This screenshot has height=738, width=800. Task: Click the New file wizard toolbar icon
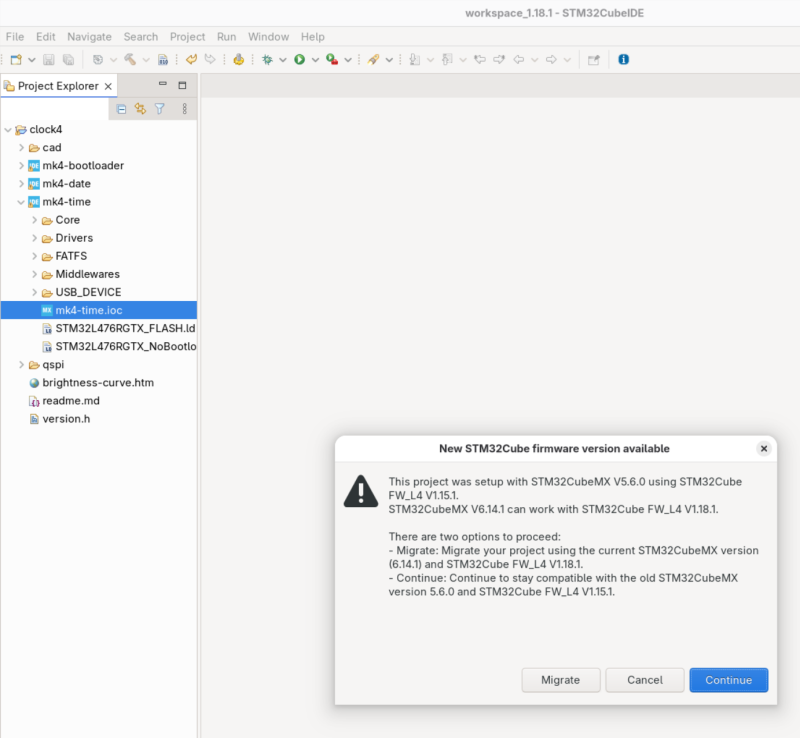coord(16,60)
